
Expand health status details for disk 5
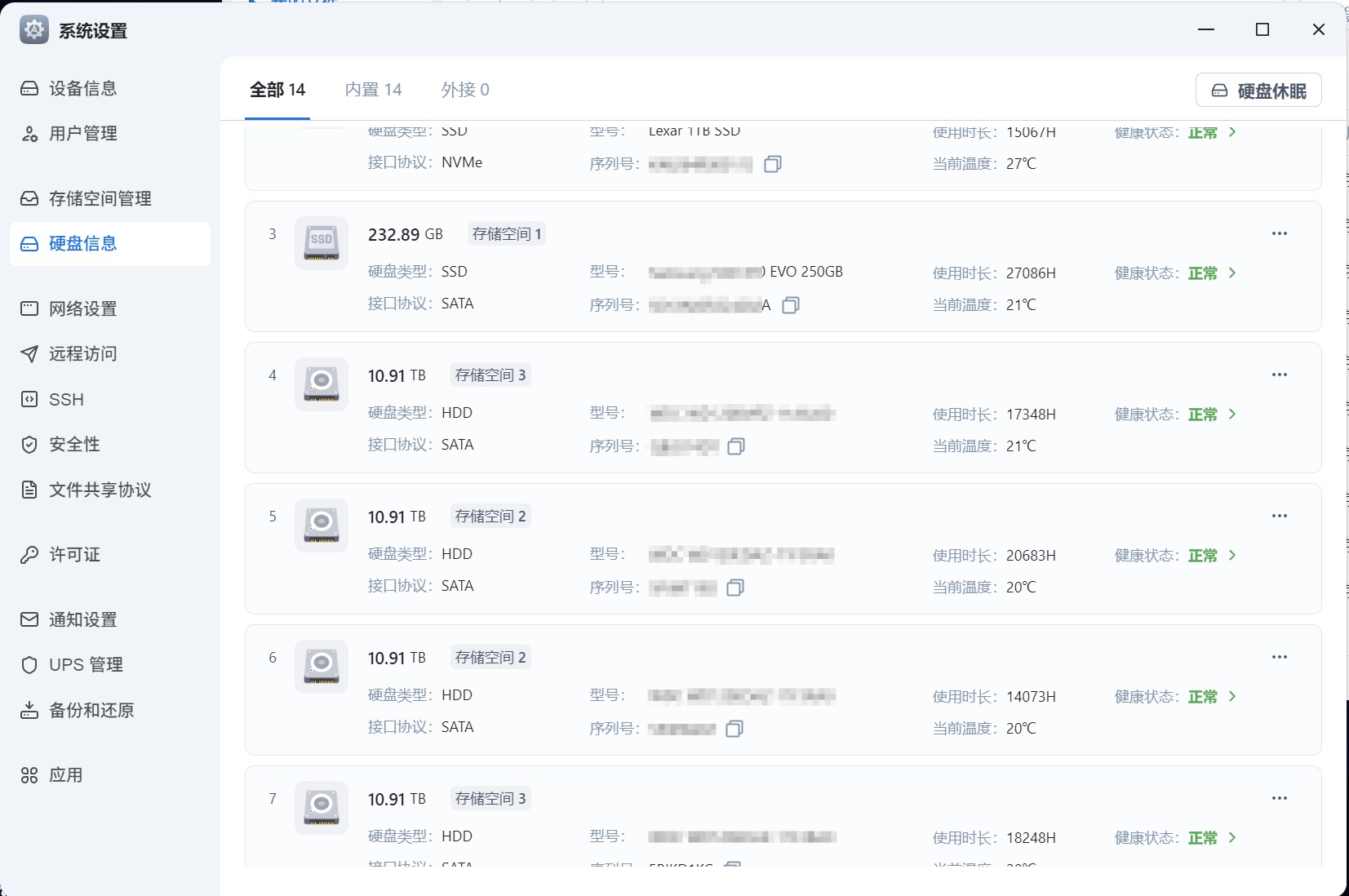coord(1232,556)
